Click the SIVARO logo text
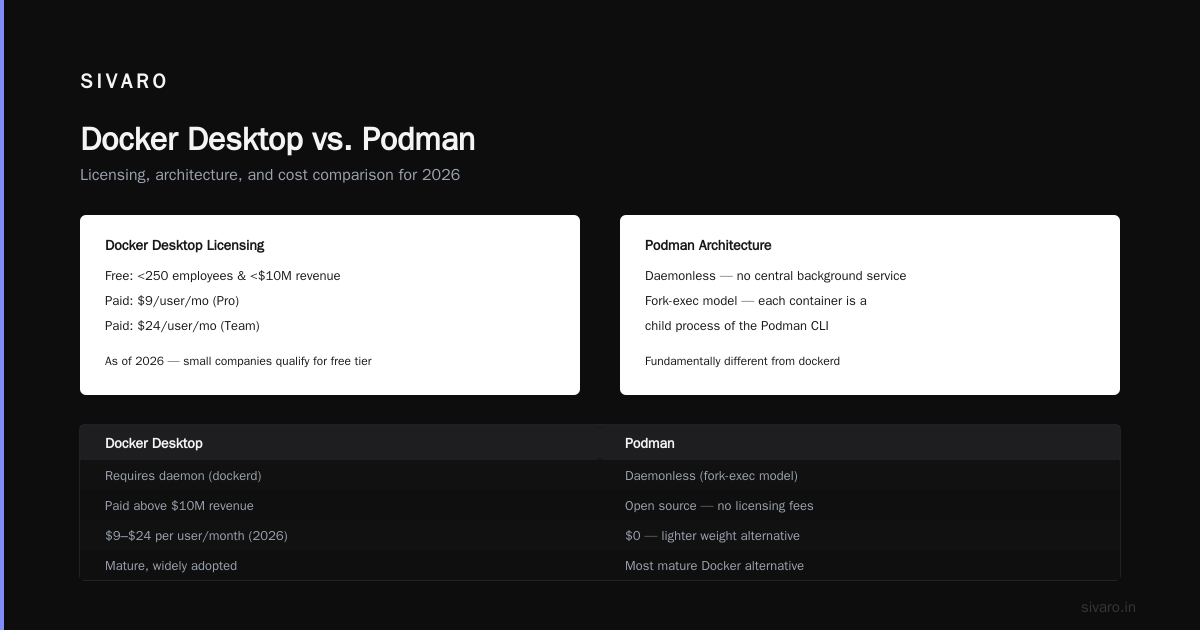The width and height of the screenshot is (1200, 630). (124, 82)
